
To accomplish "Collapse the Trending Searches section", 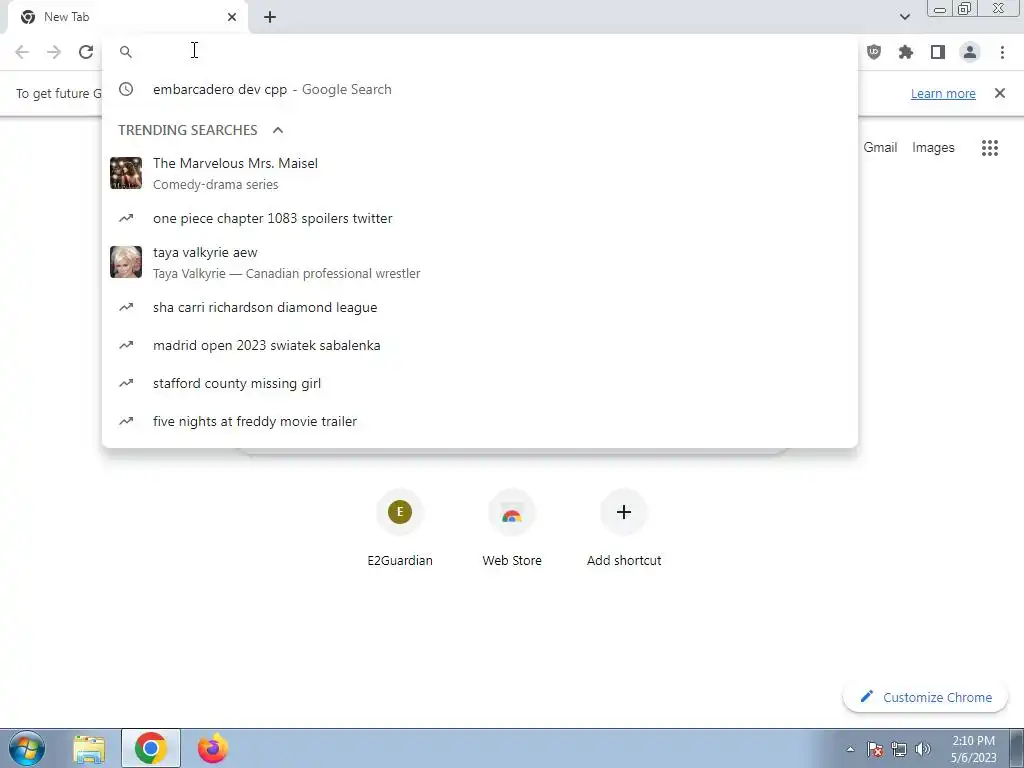I will pos(278,130).
